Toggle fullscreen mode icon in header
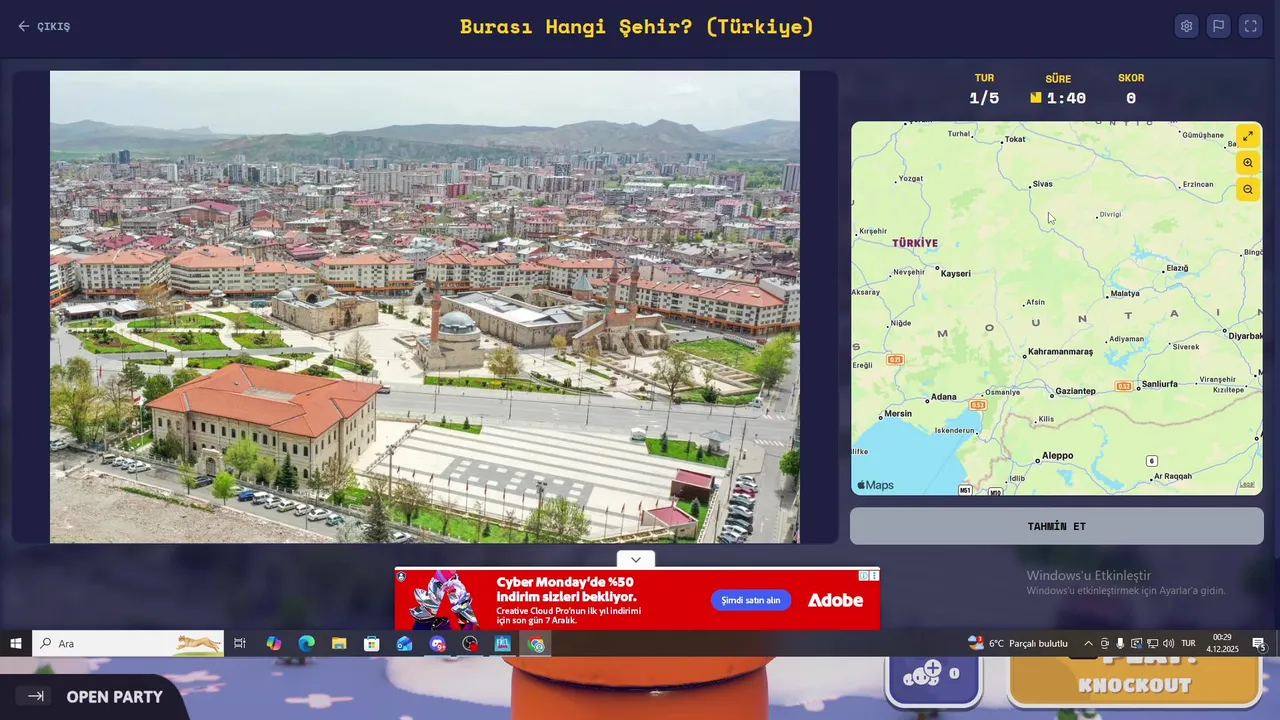1280x720 pixels. point(1250,26)
